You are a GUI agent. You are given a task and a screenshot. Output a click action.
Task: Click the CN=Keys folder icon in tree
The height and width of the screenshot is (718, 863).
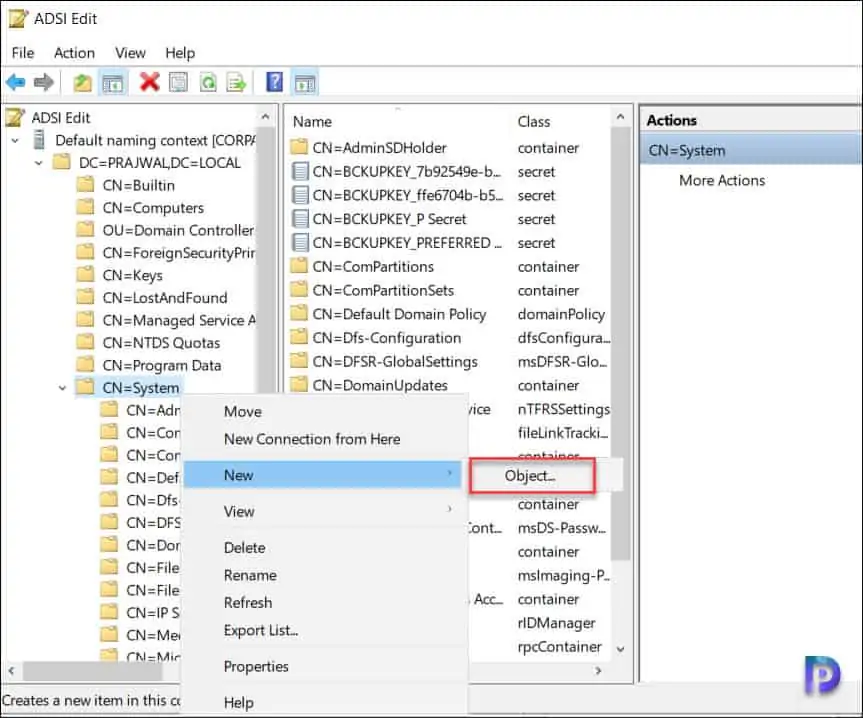(85, 274)
